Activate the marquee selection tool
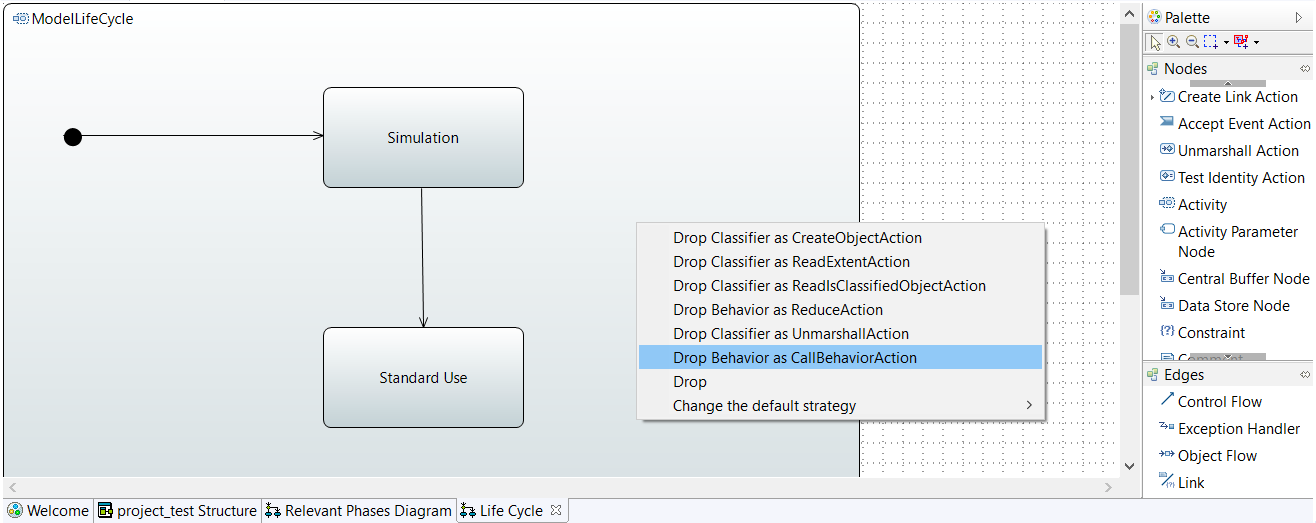Viewport: 1316px width, 523px height. [1210, 42]
